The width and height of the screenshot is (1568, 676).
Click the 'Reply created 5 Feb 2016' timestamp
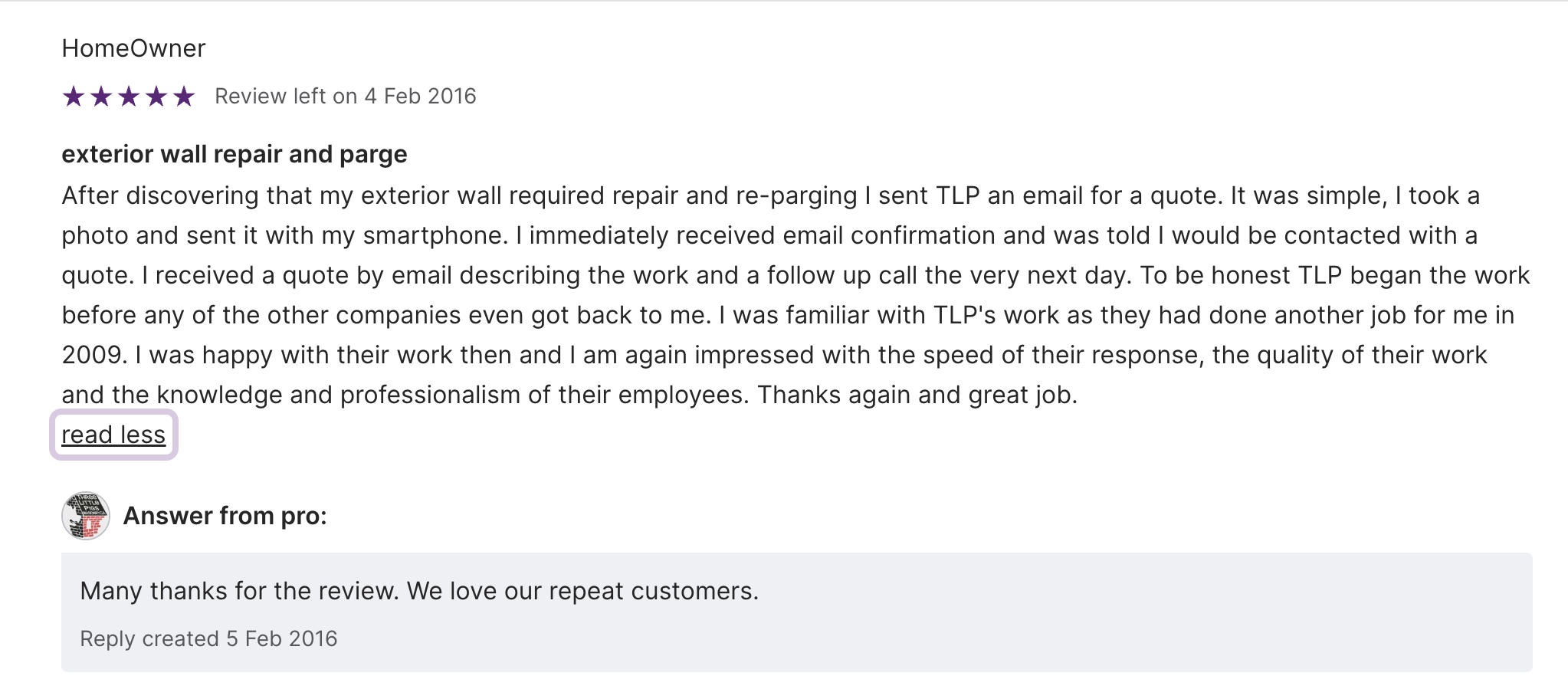pyautogui.click(x=208, y=638)
